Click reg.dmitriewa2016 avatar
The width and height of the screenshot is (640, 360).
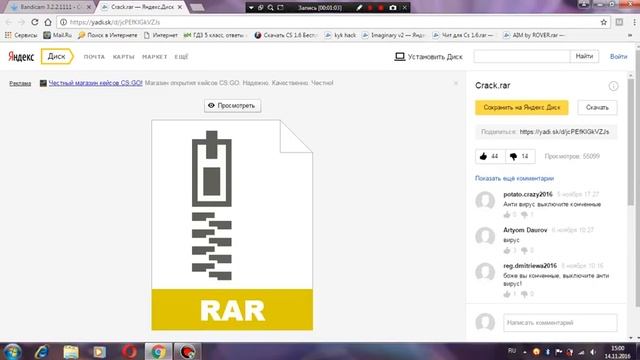(485, 272)
